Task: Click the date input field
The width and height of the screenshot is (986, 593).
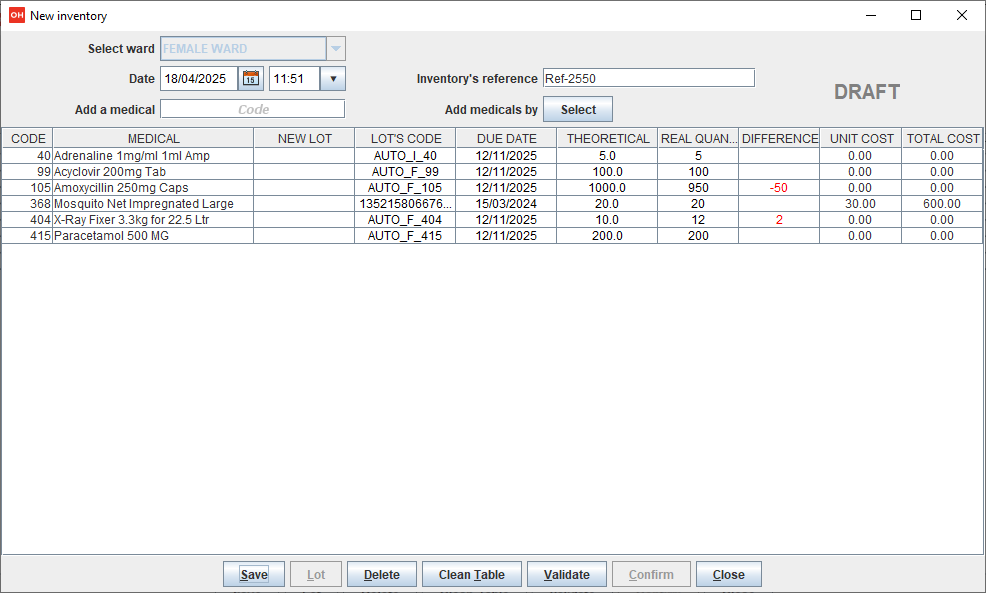Action: coord(198,79)
